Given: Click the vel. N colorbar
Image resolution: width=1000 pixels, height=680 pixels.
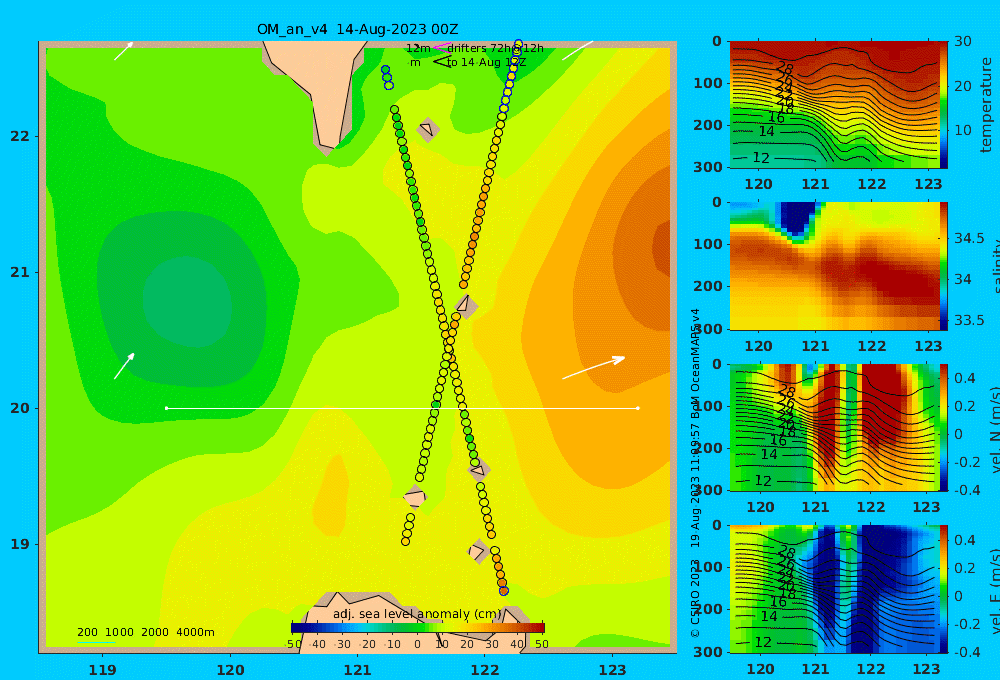Looking at the screenshot, I should [944, 427].
